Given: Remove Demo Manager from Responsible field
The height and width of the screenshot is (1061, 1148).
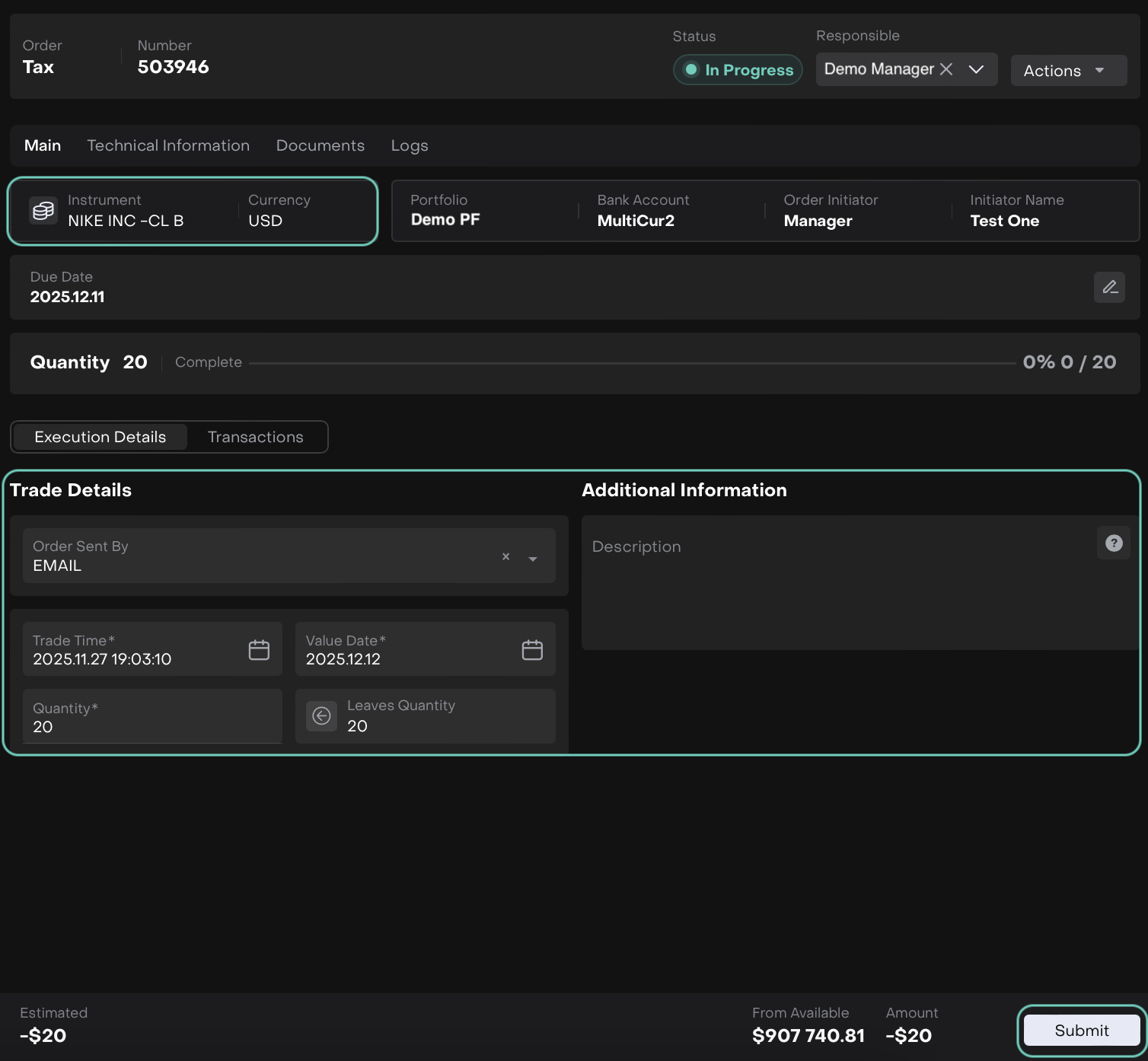Looking at the screenshot, I should point(946,69).
